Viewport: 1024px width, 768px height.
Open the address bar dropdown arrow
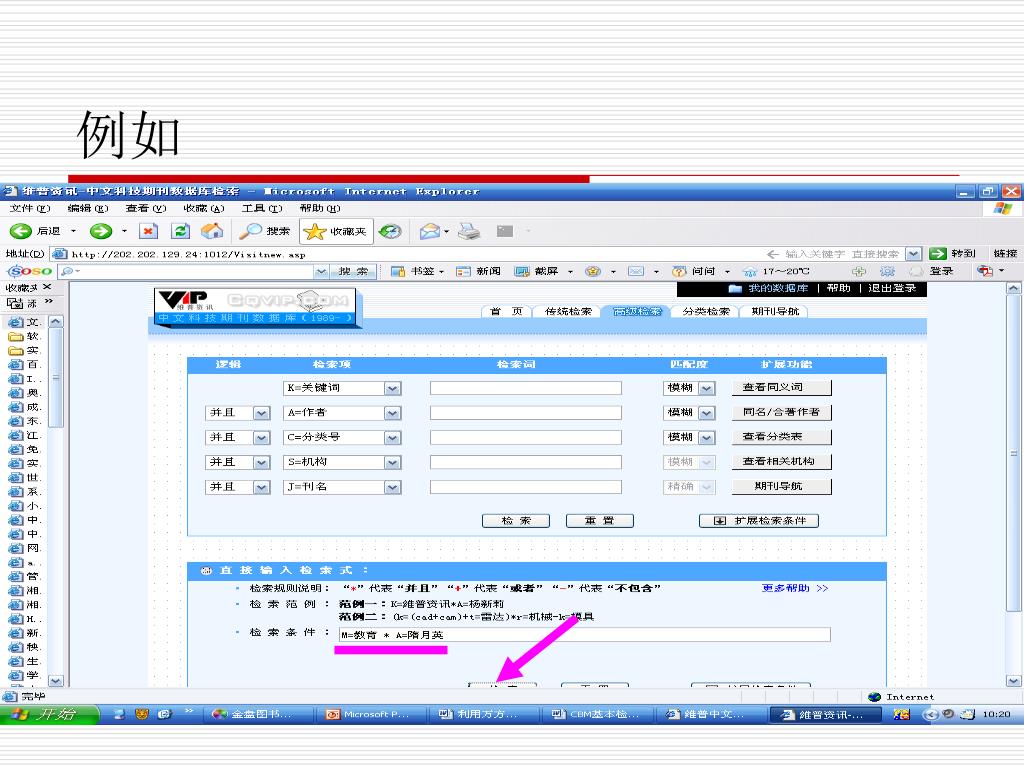coord(914,253)
